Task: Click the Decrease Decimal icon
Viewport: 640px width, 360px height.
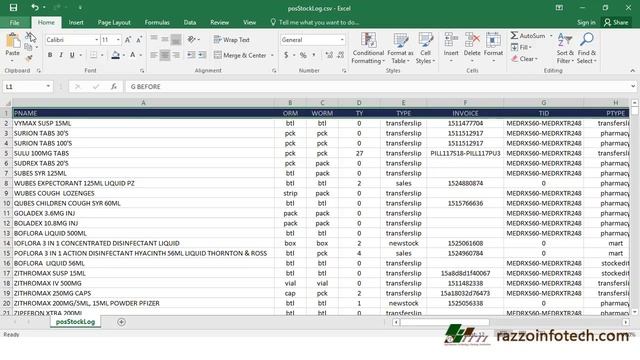Action: click(340, 55)
